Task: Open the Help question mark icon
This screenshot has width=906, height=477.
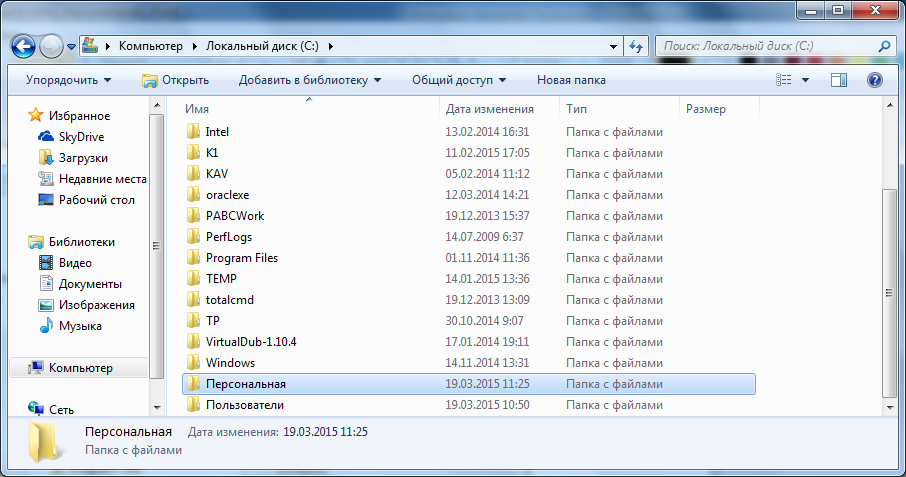Action: [875, 80]
